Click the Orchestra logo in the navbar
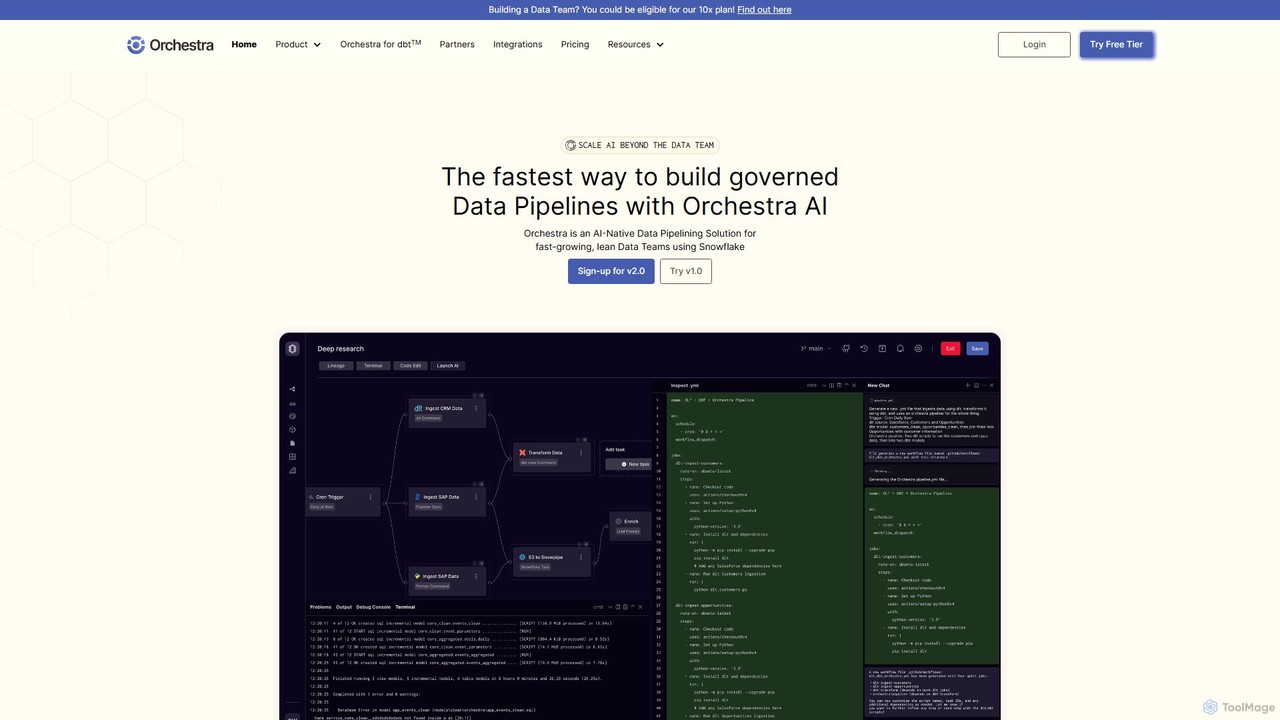The height and width of the screenshot is (720, 1280). pyautogui.click(x=170, y=44)
